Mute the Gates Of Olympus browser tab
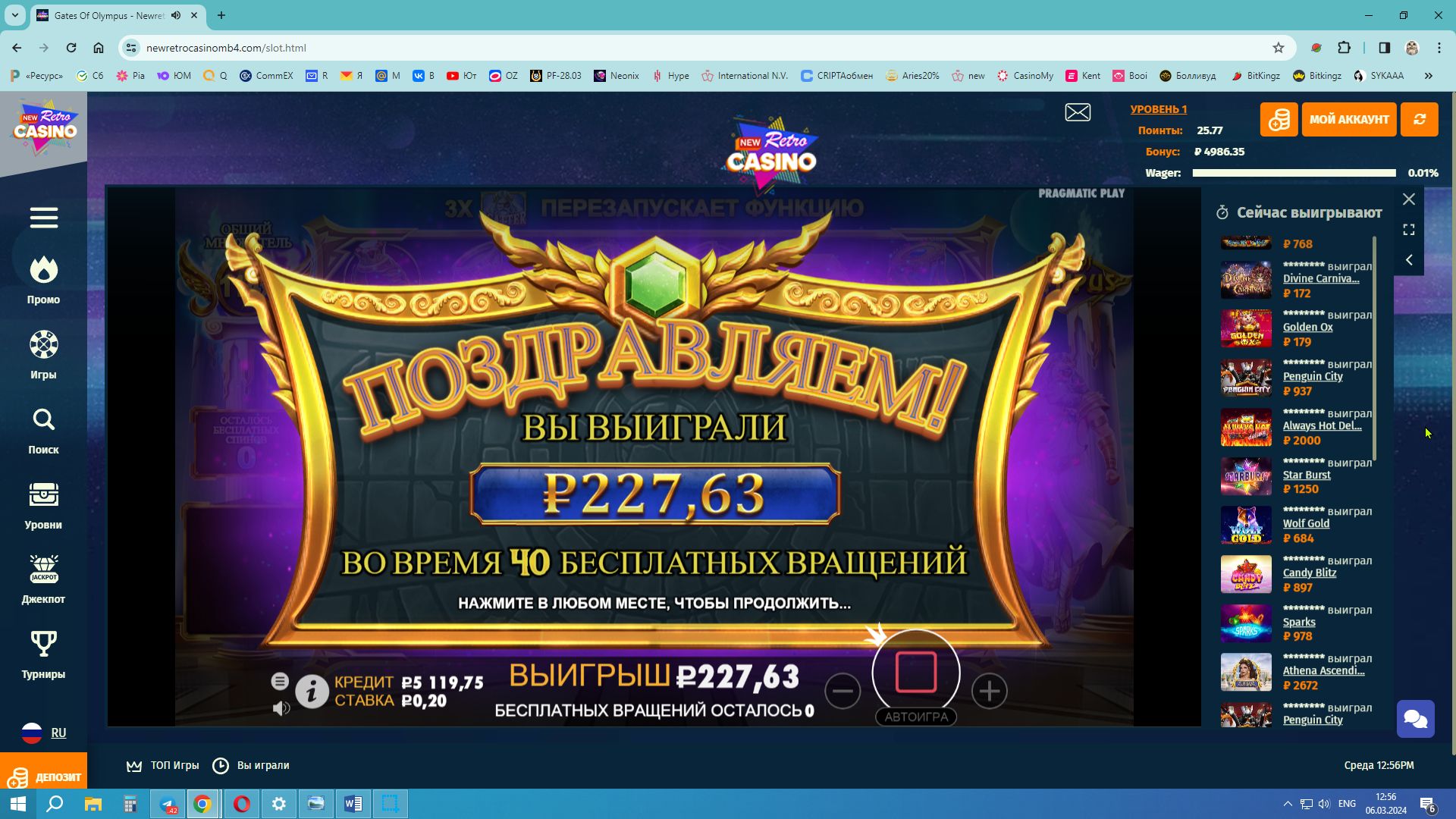The image size is (1456, 819). coord(176,15)
